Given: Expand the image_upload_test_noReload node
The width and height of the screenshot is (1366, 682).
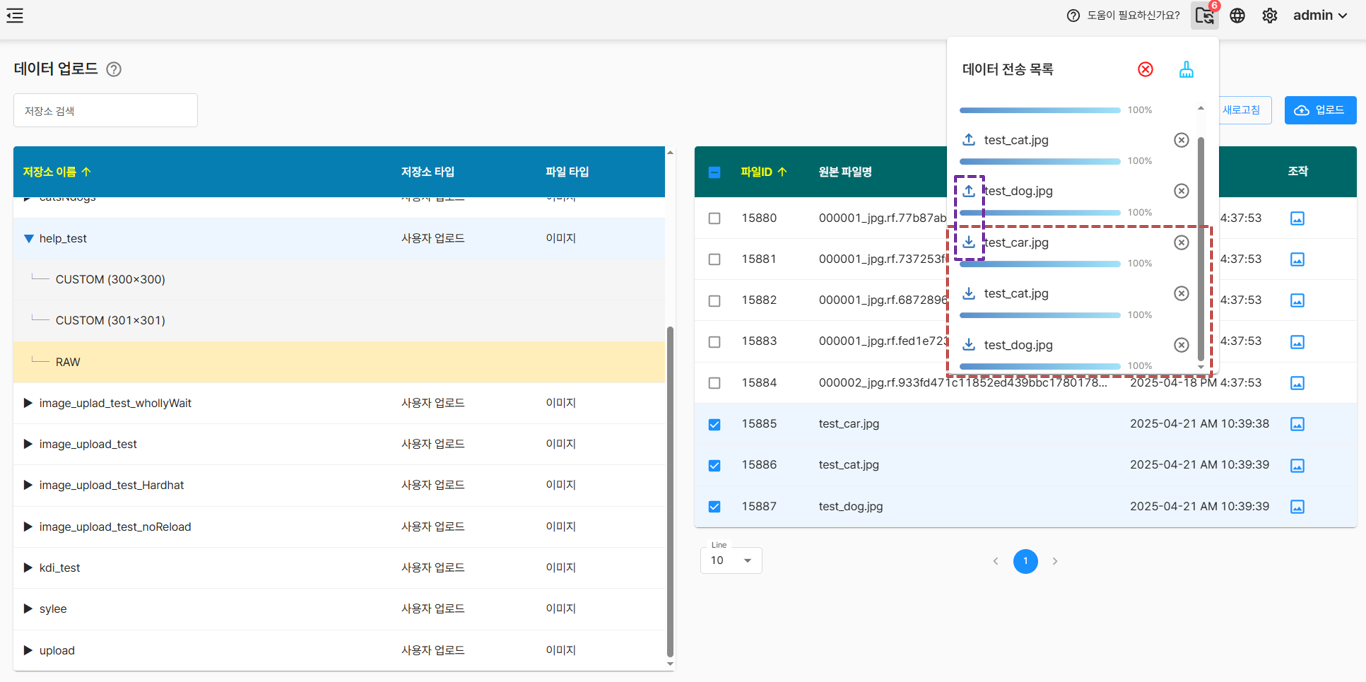Looking at the screenshot, I should [x=28, y=527].
